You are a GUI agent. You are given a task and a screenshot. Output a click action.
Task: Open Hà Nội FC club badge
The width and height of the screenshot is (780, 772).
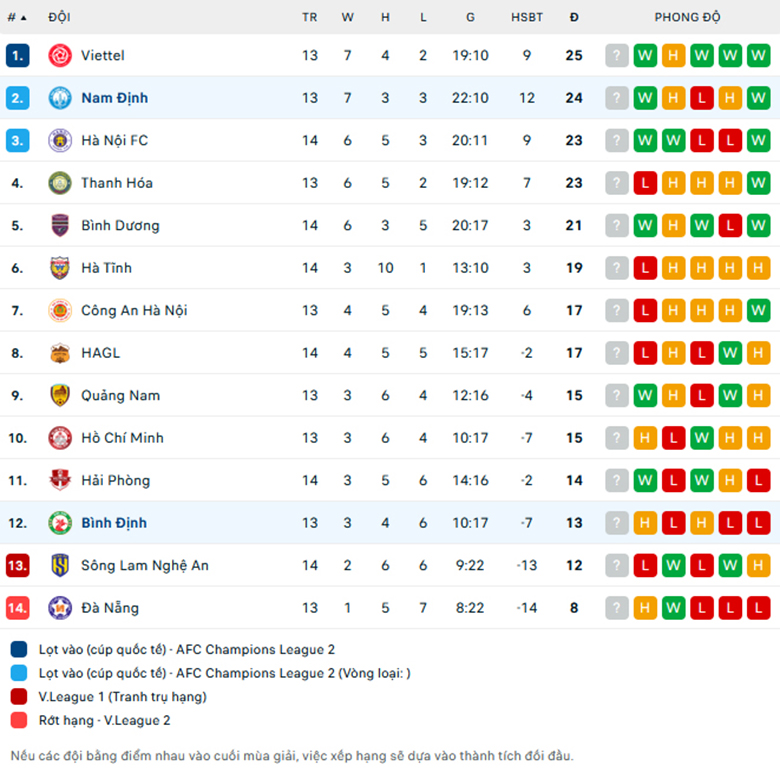60,140
